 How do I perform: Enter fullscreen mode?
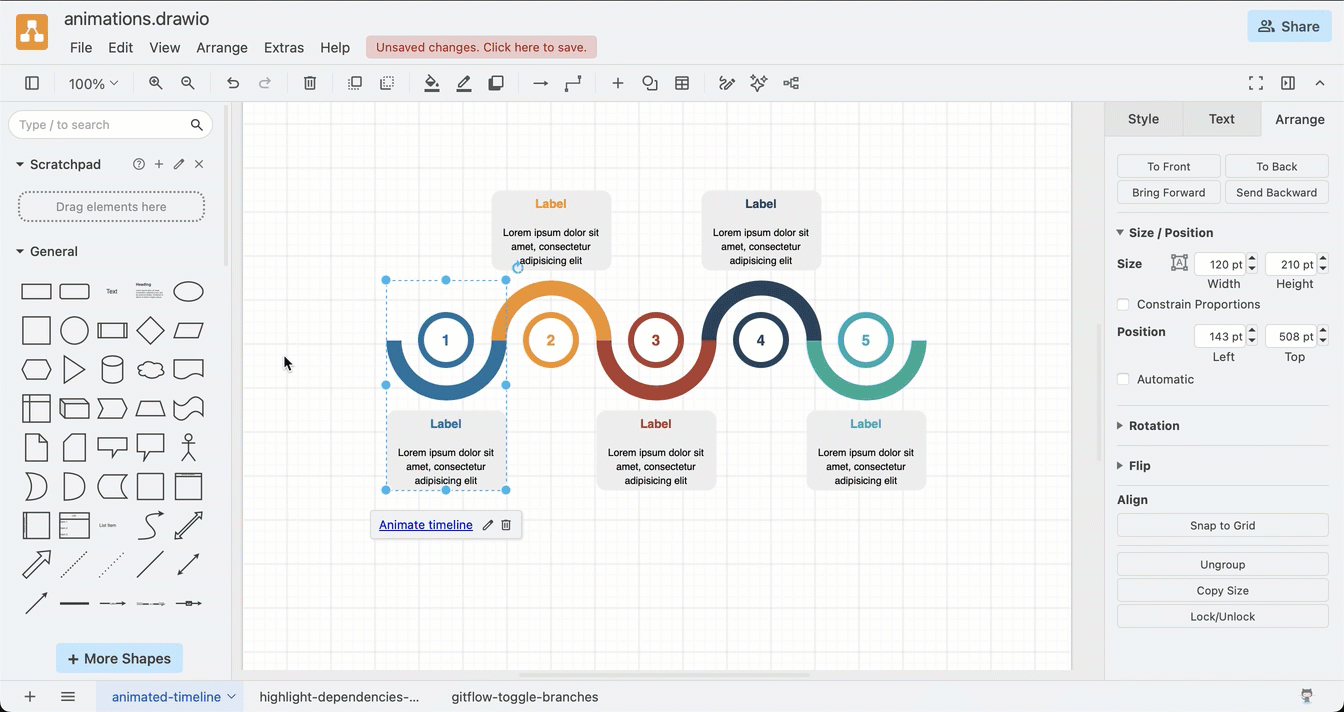click(x=1256, y=83)
